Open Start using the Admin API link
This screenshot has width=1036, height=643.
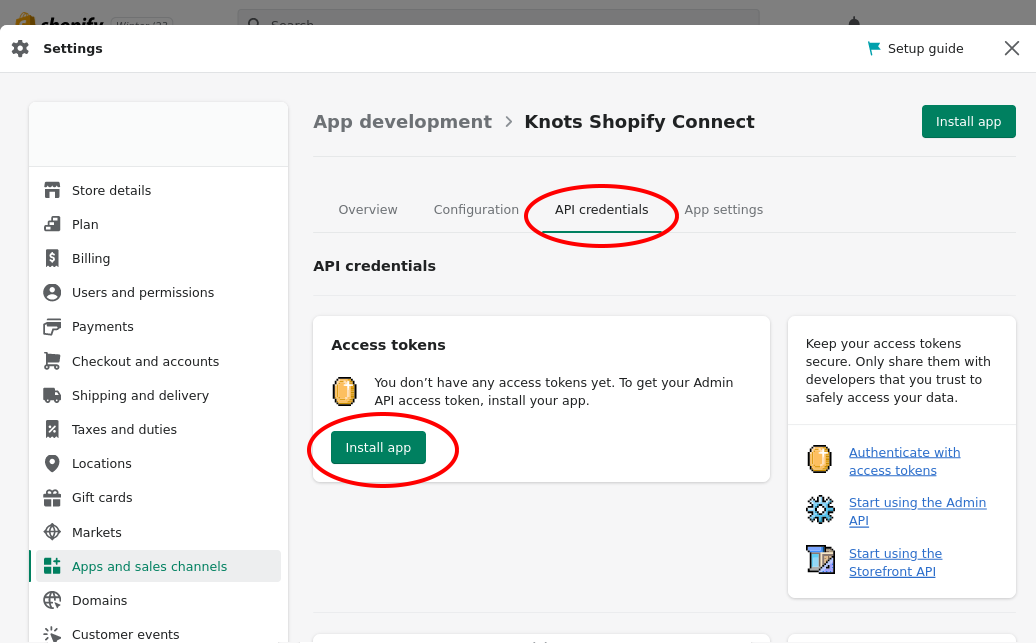coord(917,511)
